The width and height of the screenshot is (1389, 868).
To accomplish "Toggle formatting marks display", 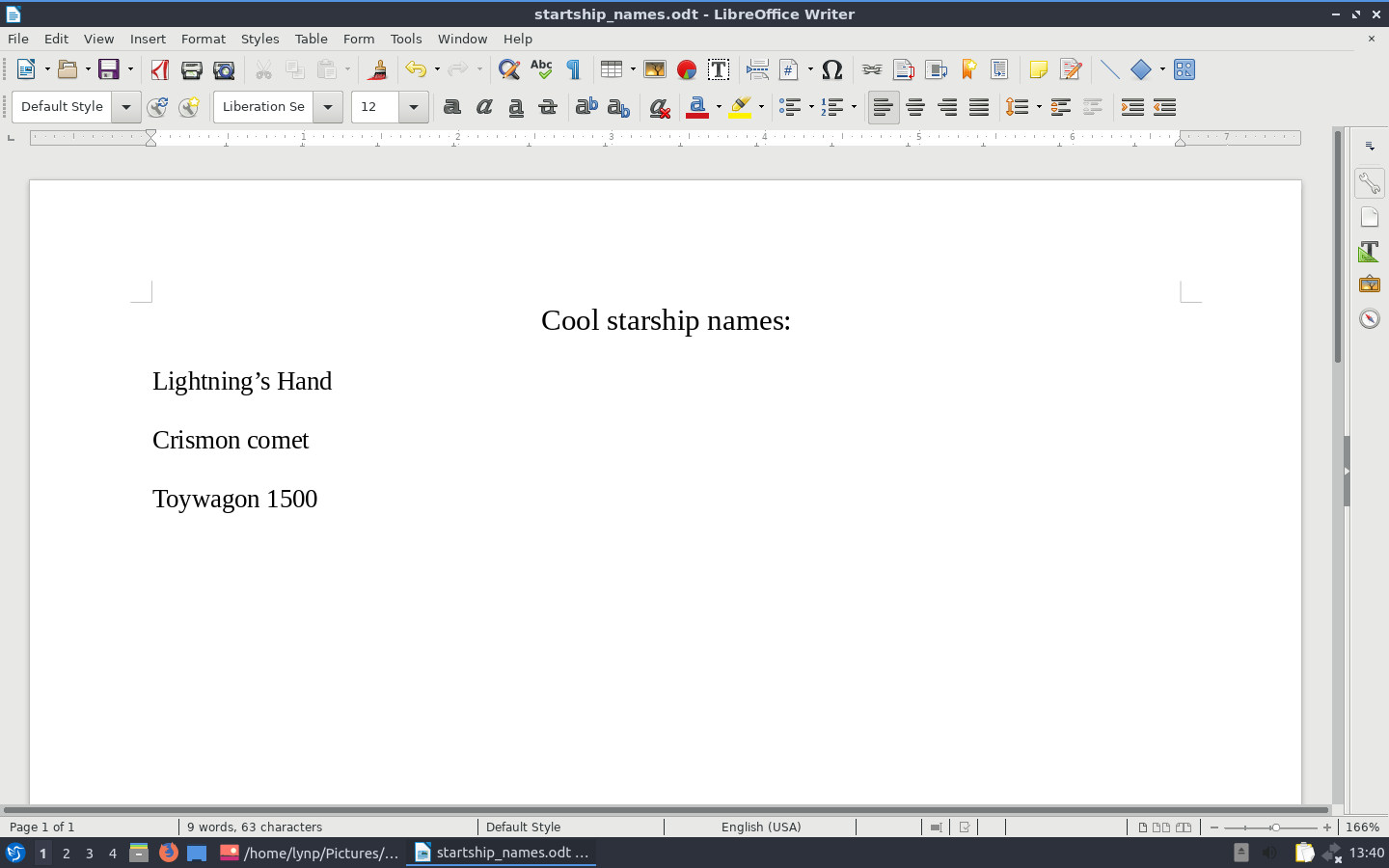I will click(574, 69).
